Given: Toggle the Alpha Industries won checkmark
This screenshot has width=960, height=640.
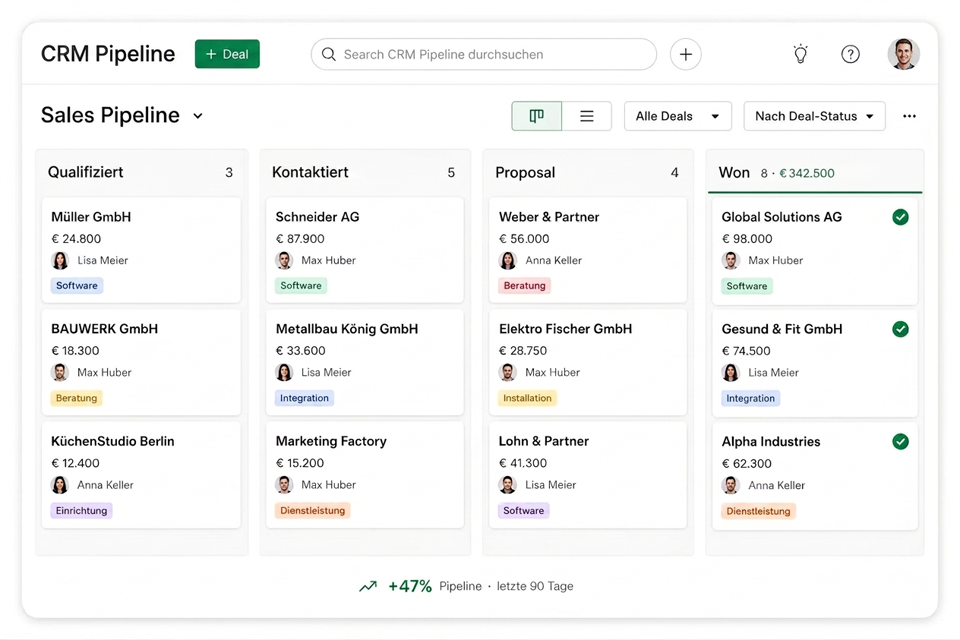Looking at the screenshot, I should coord(900,442).
